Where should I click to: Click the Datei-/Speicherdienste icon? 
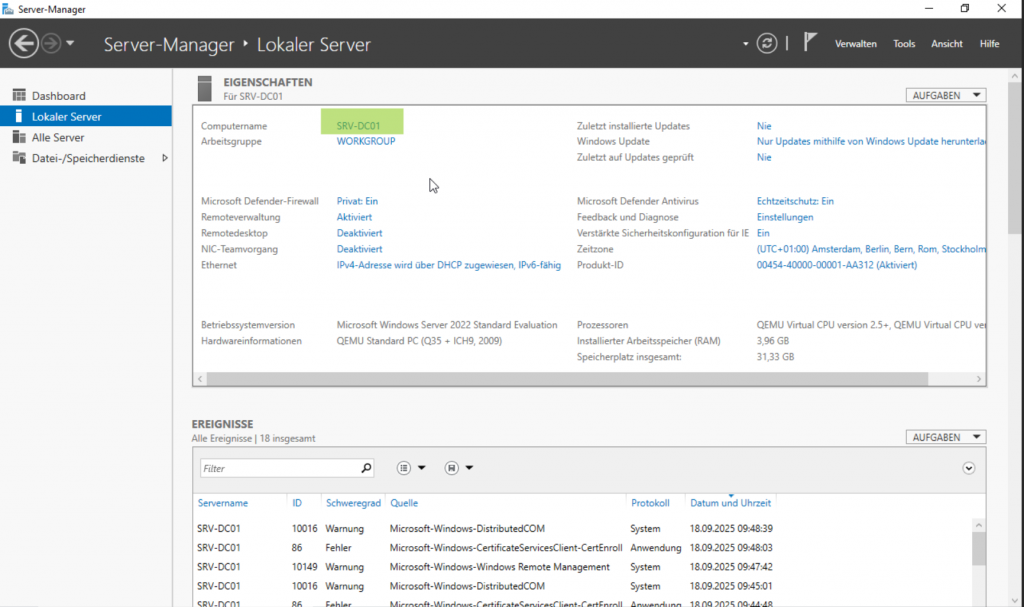(18, 159)
